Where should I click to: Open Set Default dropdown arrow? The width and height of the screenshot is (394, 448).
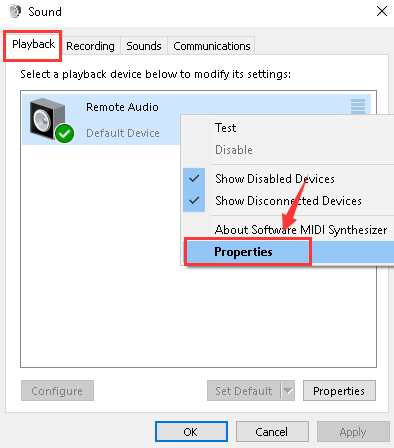(x=288, y=391)
